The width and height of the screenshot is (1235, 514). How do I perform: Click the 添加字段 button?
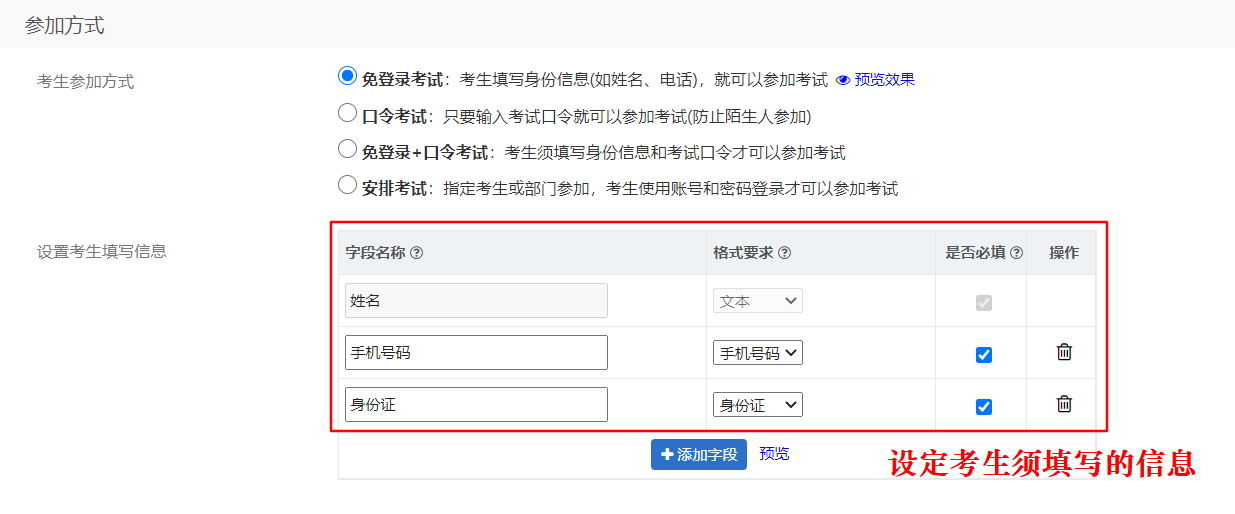click(x=699, y=454)
